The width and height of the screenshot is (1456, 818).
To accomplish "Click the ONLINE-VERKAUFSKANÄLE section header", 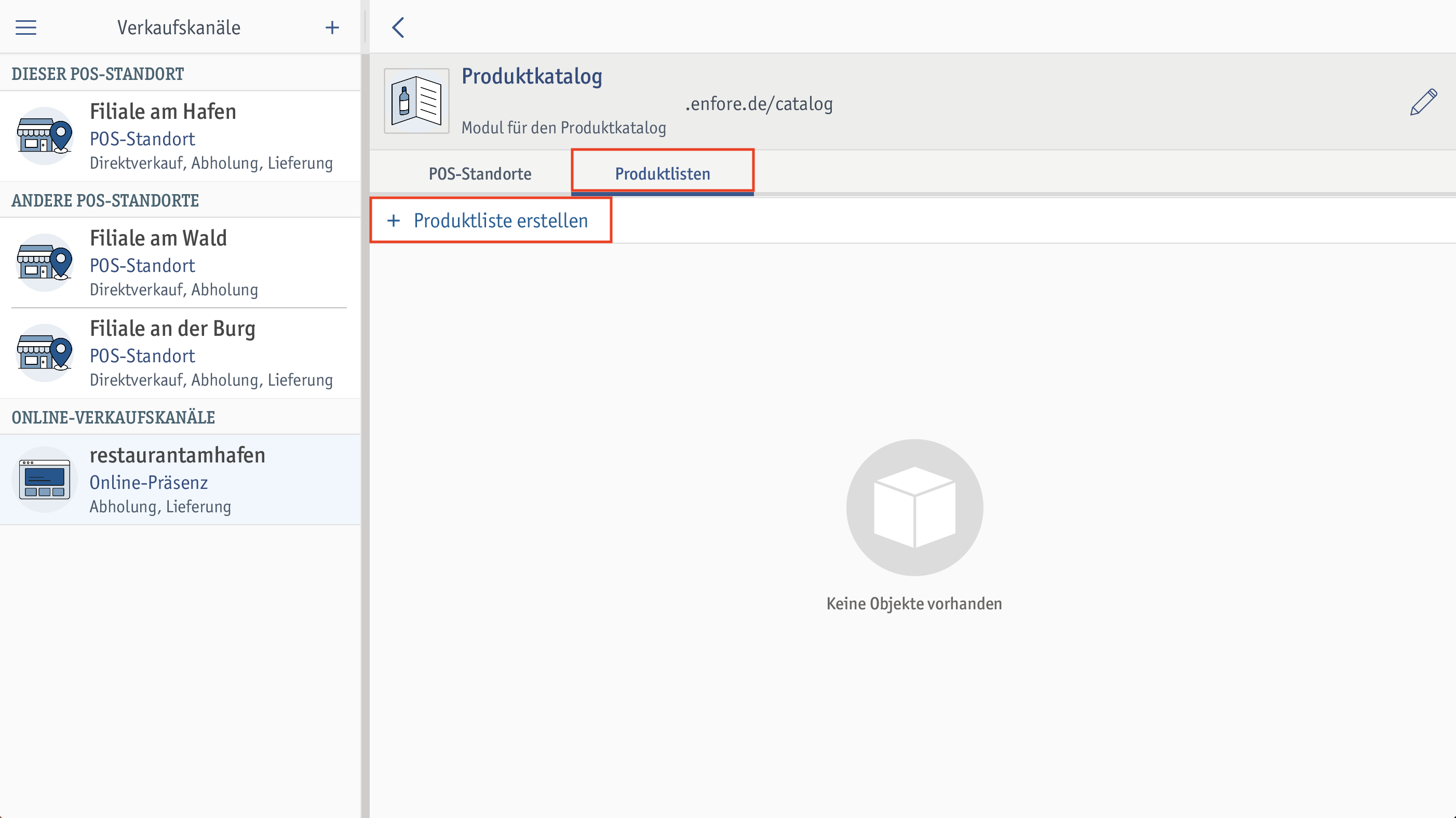I will (113, 417).
